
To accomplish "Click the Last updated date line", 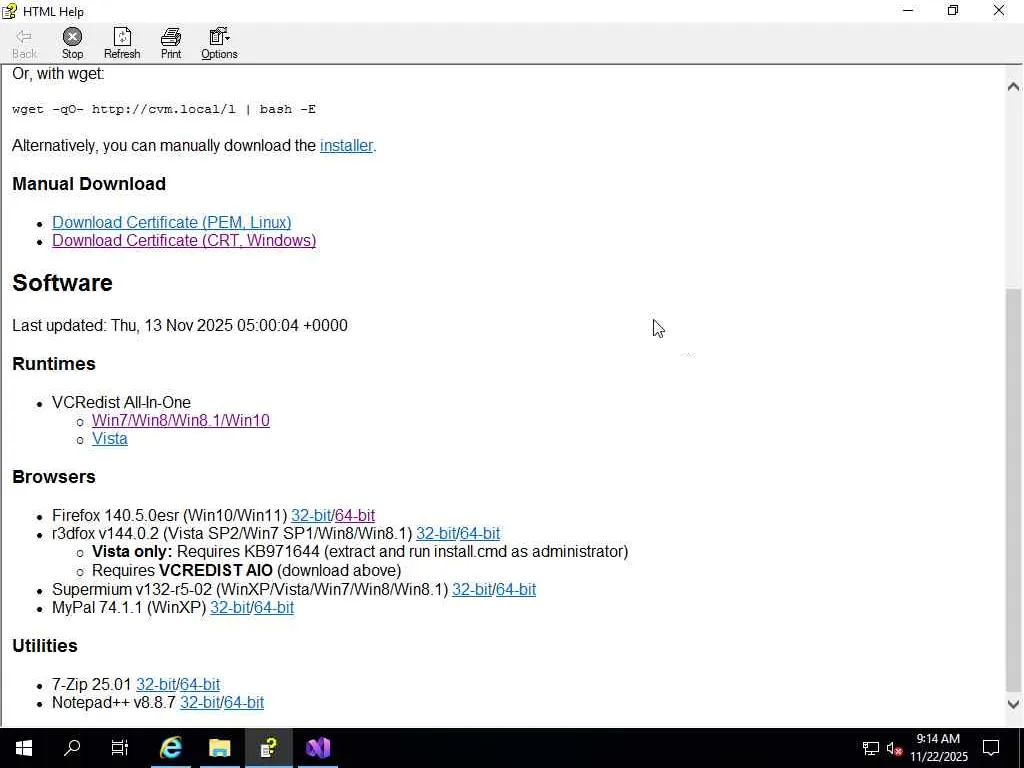I will pos(180,325).
